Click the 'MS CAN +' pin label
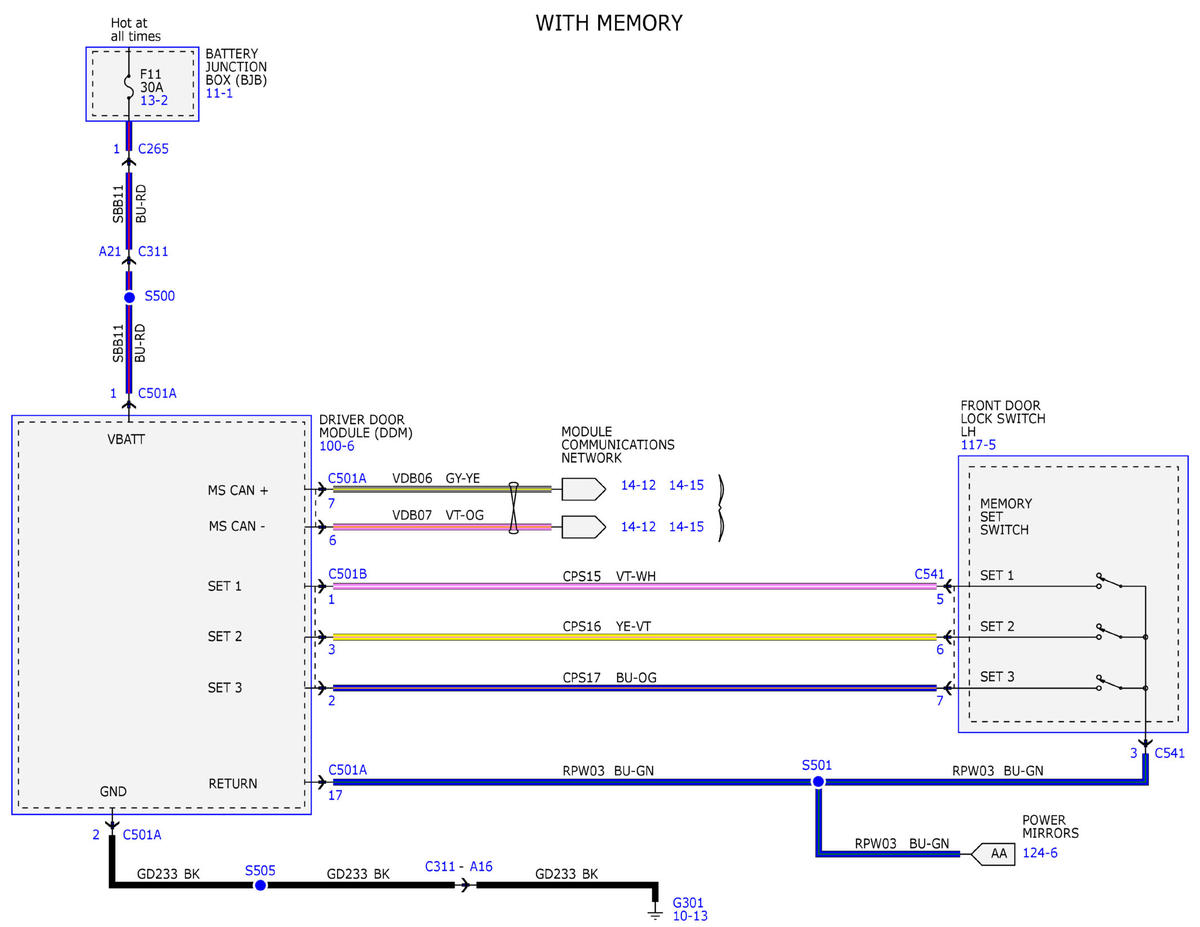The width and height of the screenshot is (1200, 927). (238, 490)
